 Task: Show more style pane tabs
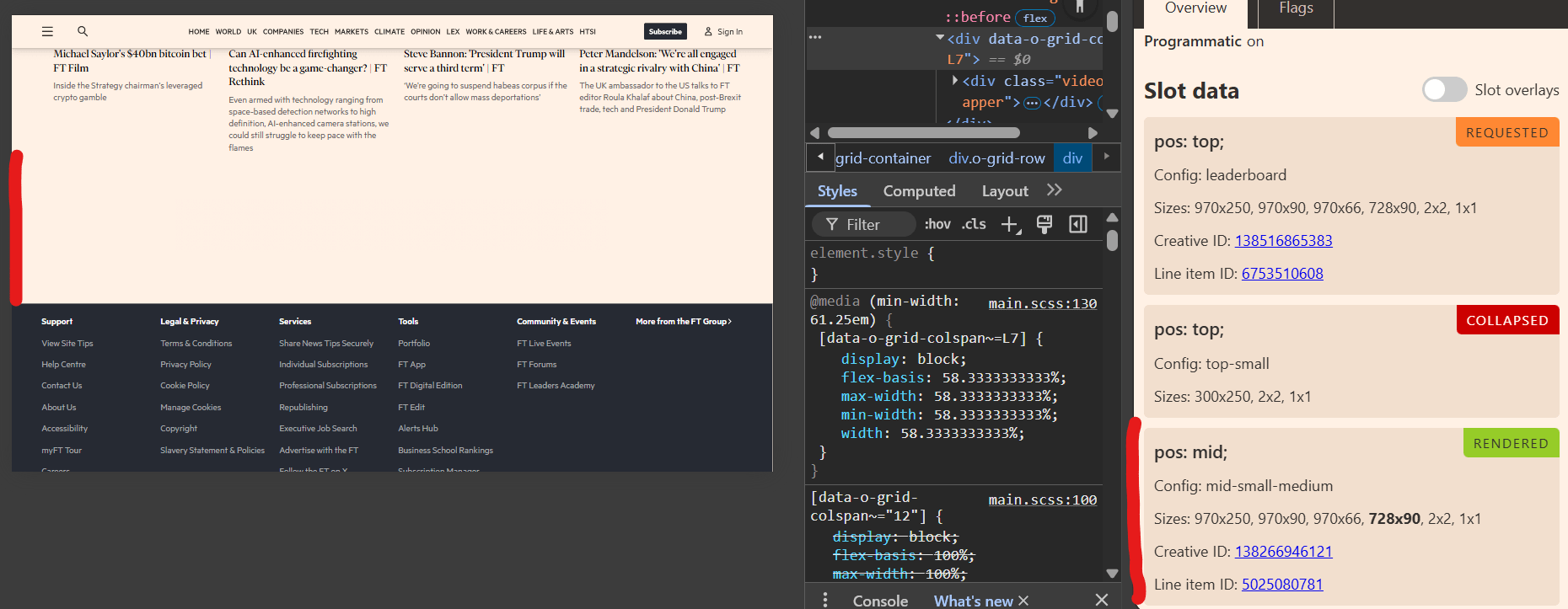(1055, 190)
